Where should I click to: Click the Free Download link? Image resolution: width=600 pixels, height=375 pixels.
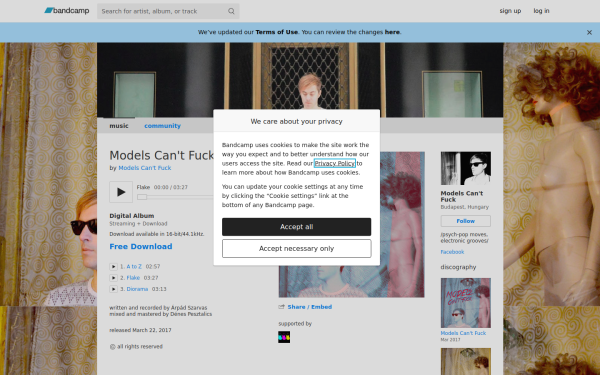point(141,246)
